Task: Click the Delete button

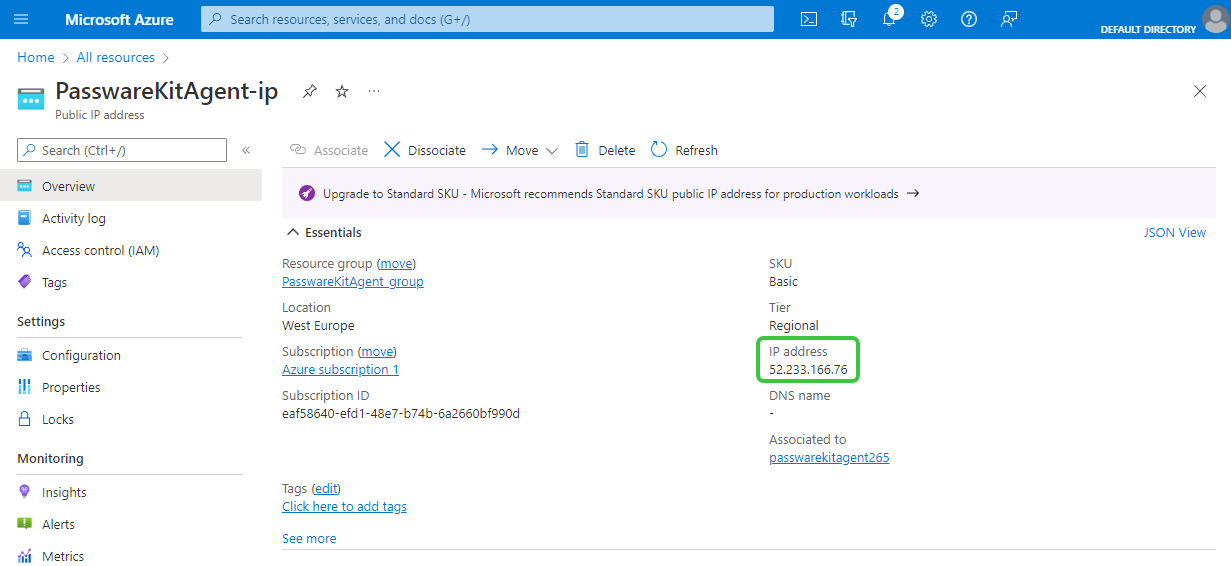Action: (605, 150)
